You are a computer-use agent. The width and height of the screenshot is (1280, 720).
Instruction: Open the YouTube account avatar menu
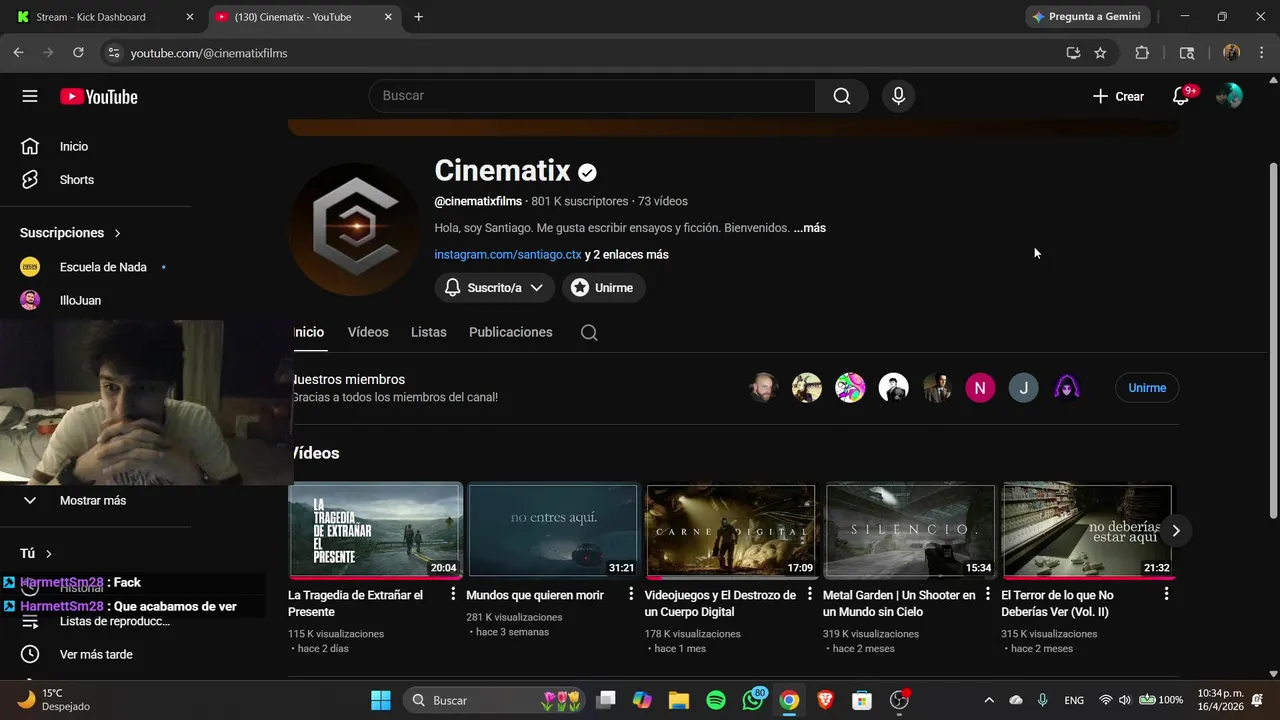coord(1229,96)
